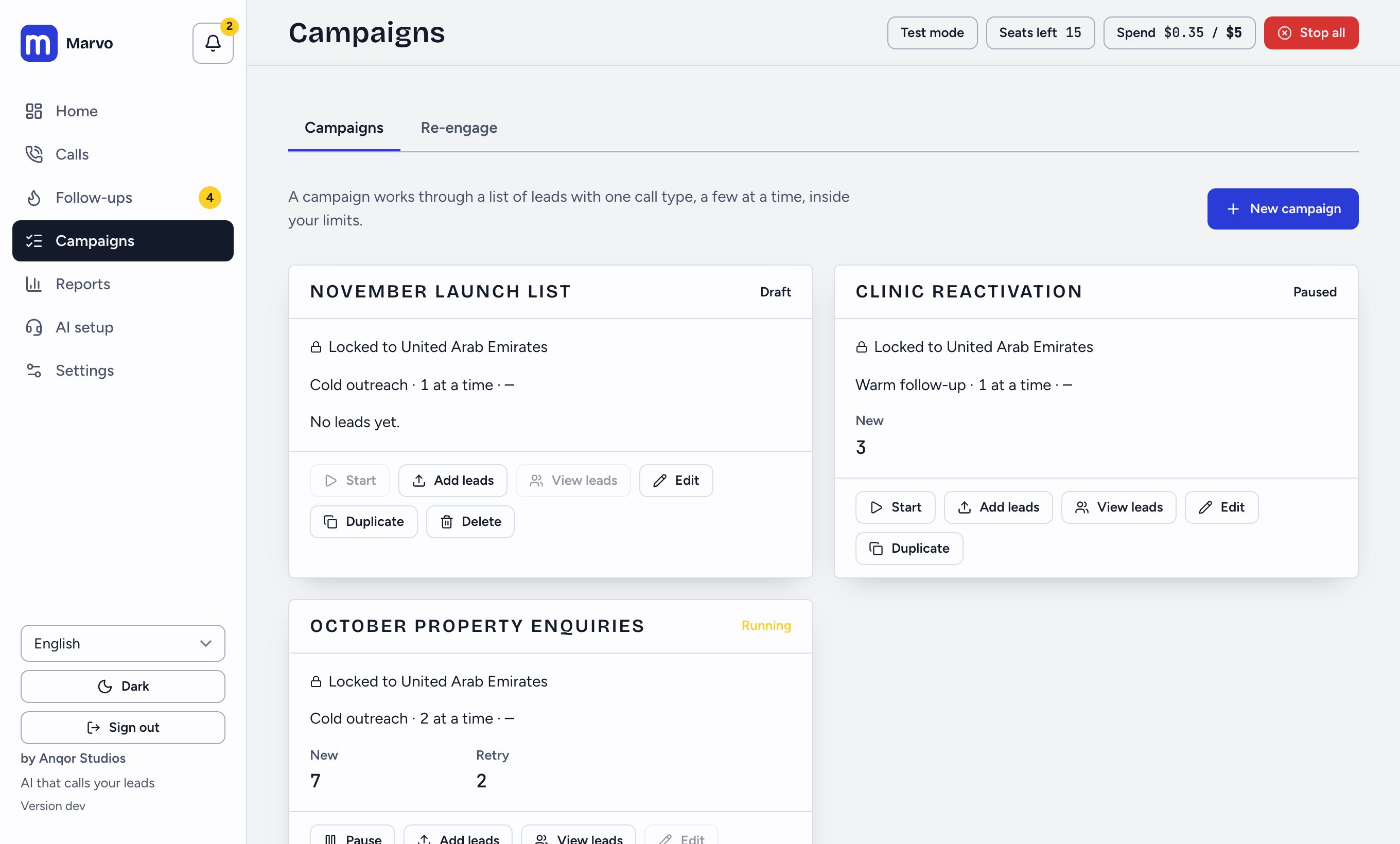1400x844 pixels.
Task: Click New count 7 in October card
Action: coord(316,781)
